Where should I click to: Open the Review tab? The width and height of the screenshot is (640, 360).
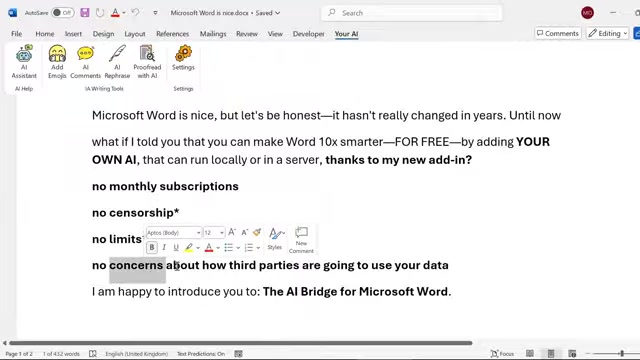click(247, 34)
